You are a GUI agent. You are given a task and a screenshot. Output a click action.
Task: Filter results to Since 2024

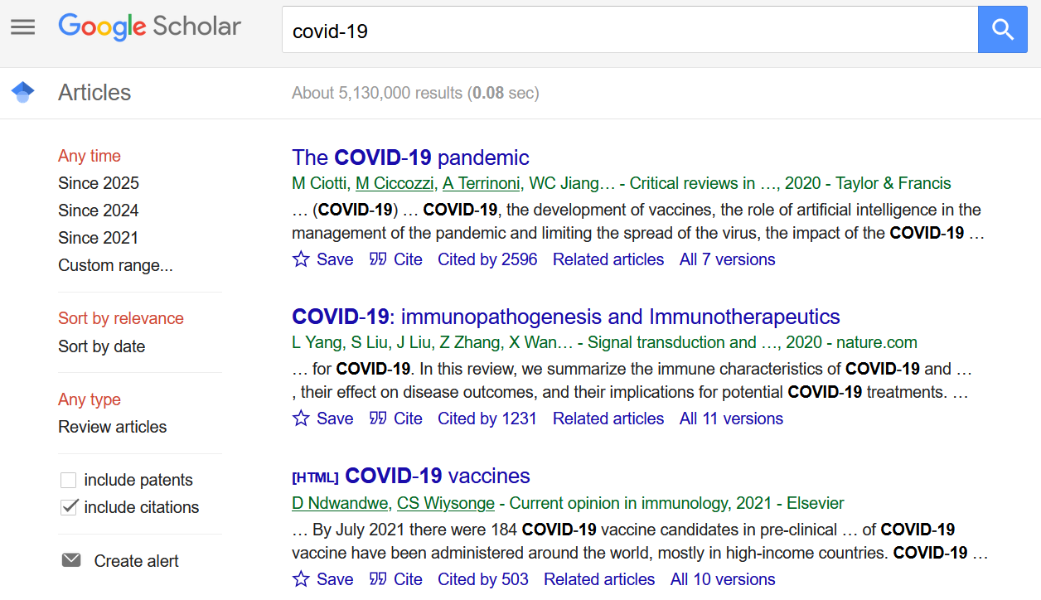[98, 210]
